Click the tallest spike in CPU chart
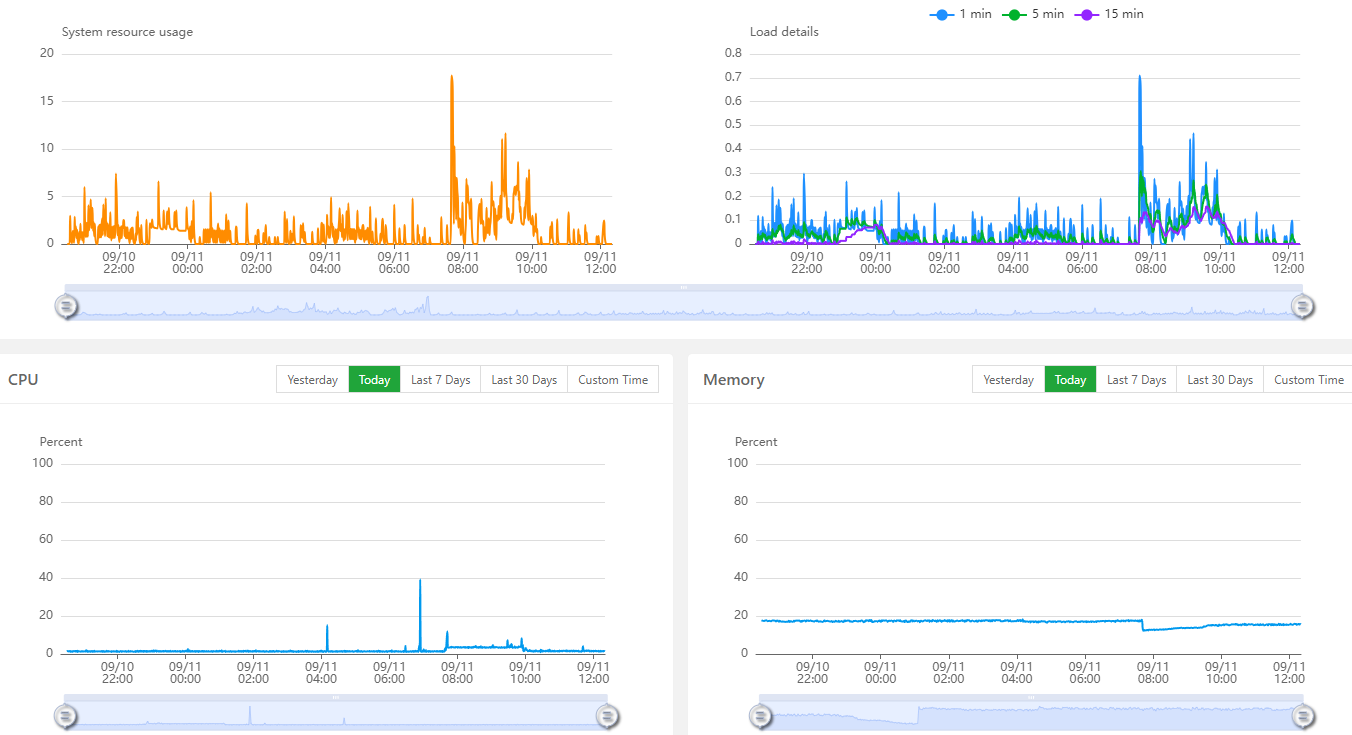Viewport: 1352px width, 735px height. (420, 581)
